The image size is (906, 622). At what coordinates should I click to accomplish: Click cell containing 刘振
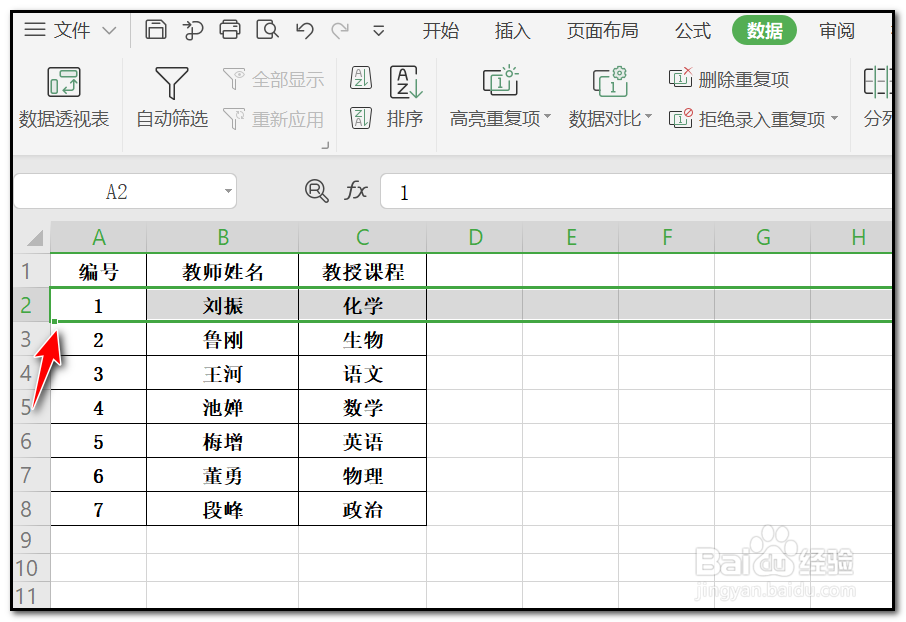(222, 305)
